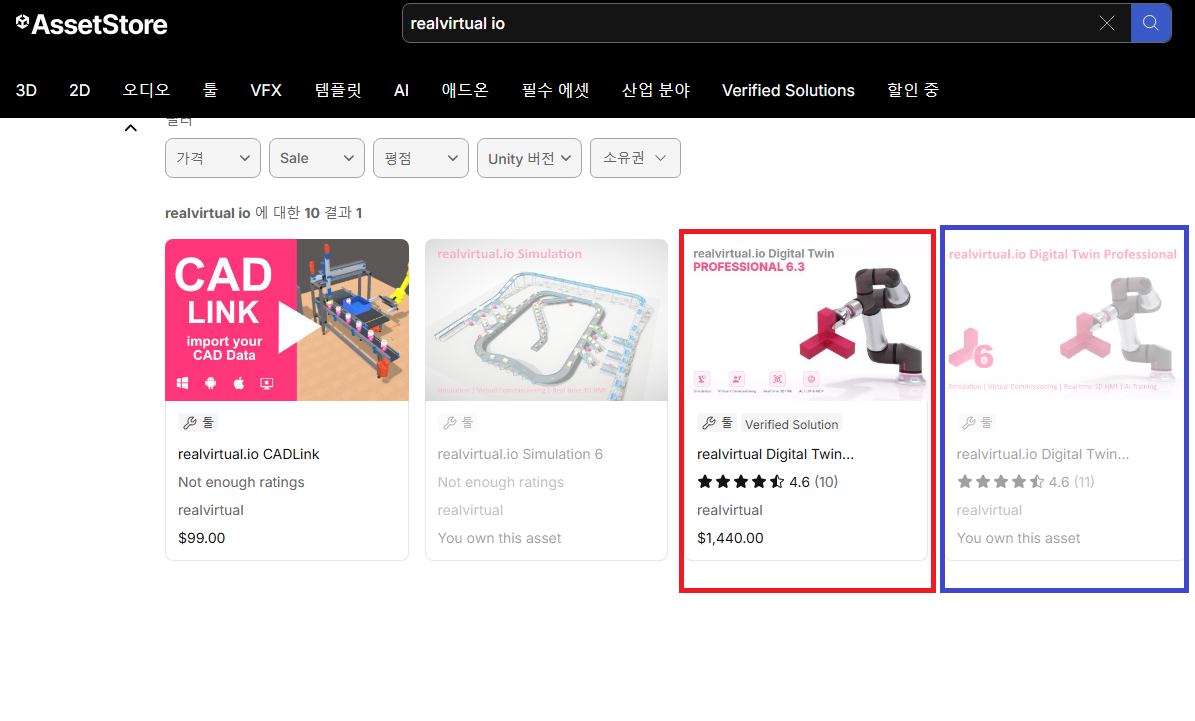Viewport: 1195px width, 721px height.
Task: Open the realvirtual Digital Twin... title link
Action: 775,454
